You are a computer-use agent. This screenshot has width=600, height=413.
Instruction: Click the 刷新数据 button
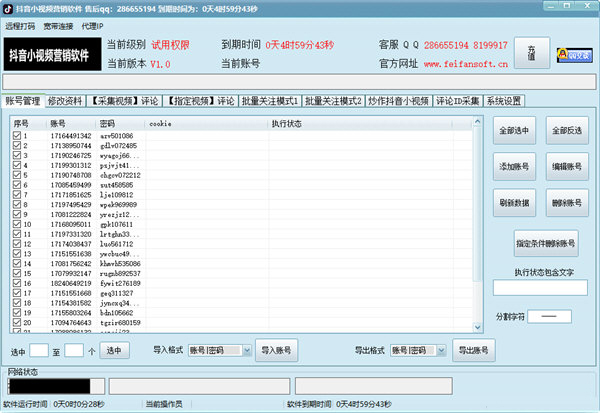click(x=514, y=203)
